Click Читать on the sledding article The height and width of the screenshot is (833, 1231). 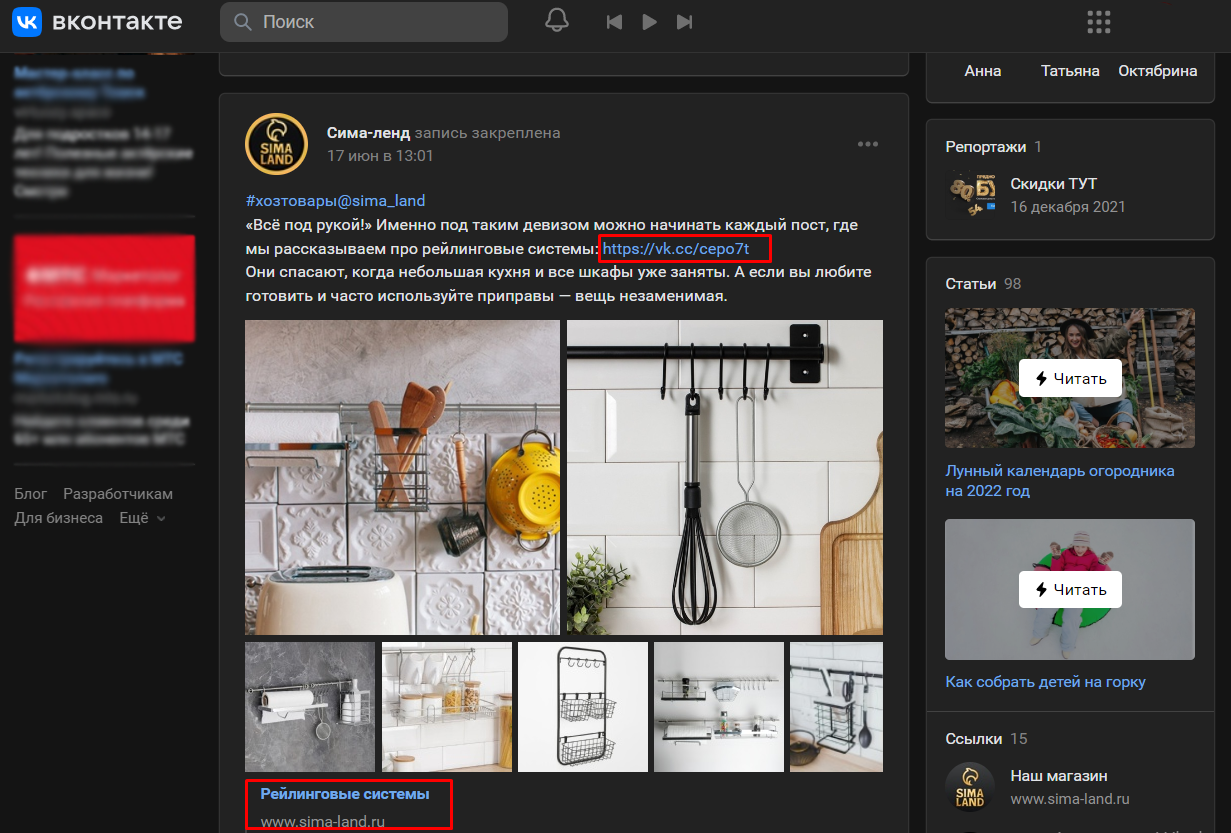1070,589
